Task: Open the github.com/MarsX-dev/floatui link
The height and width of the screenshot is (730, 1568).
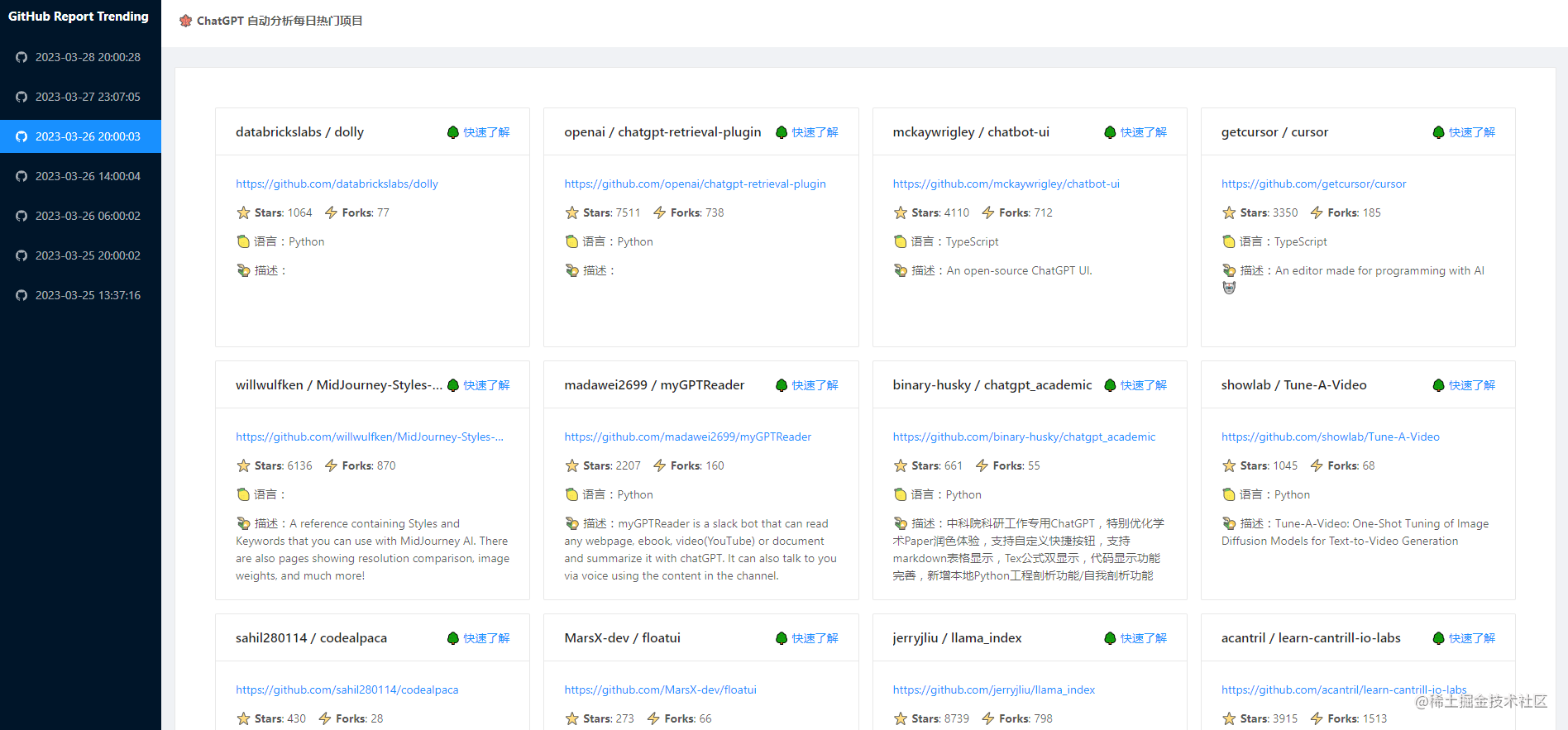Action: tap(660, 689)
